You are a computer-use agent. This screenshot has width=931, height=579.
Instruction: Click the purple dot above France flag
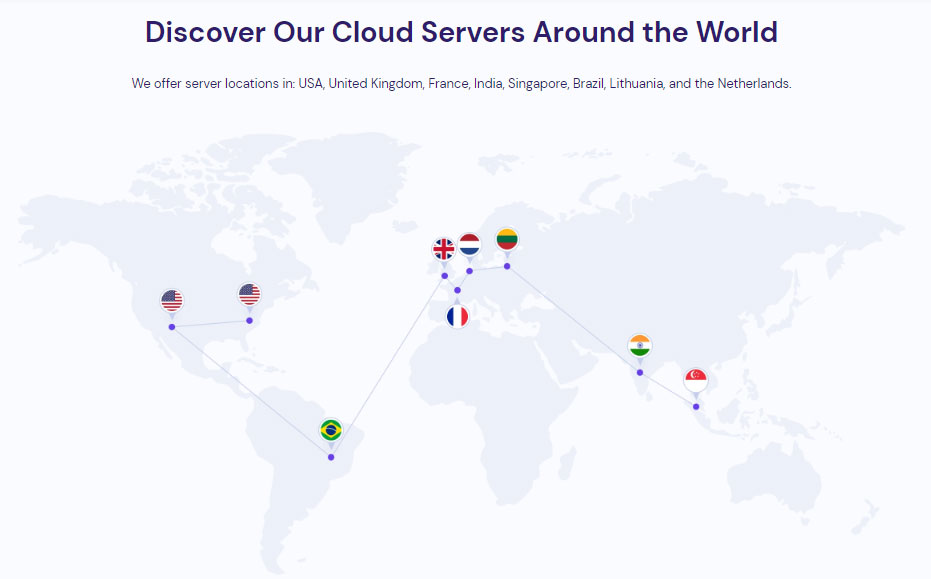[x=457, y=290]
